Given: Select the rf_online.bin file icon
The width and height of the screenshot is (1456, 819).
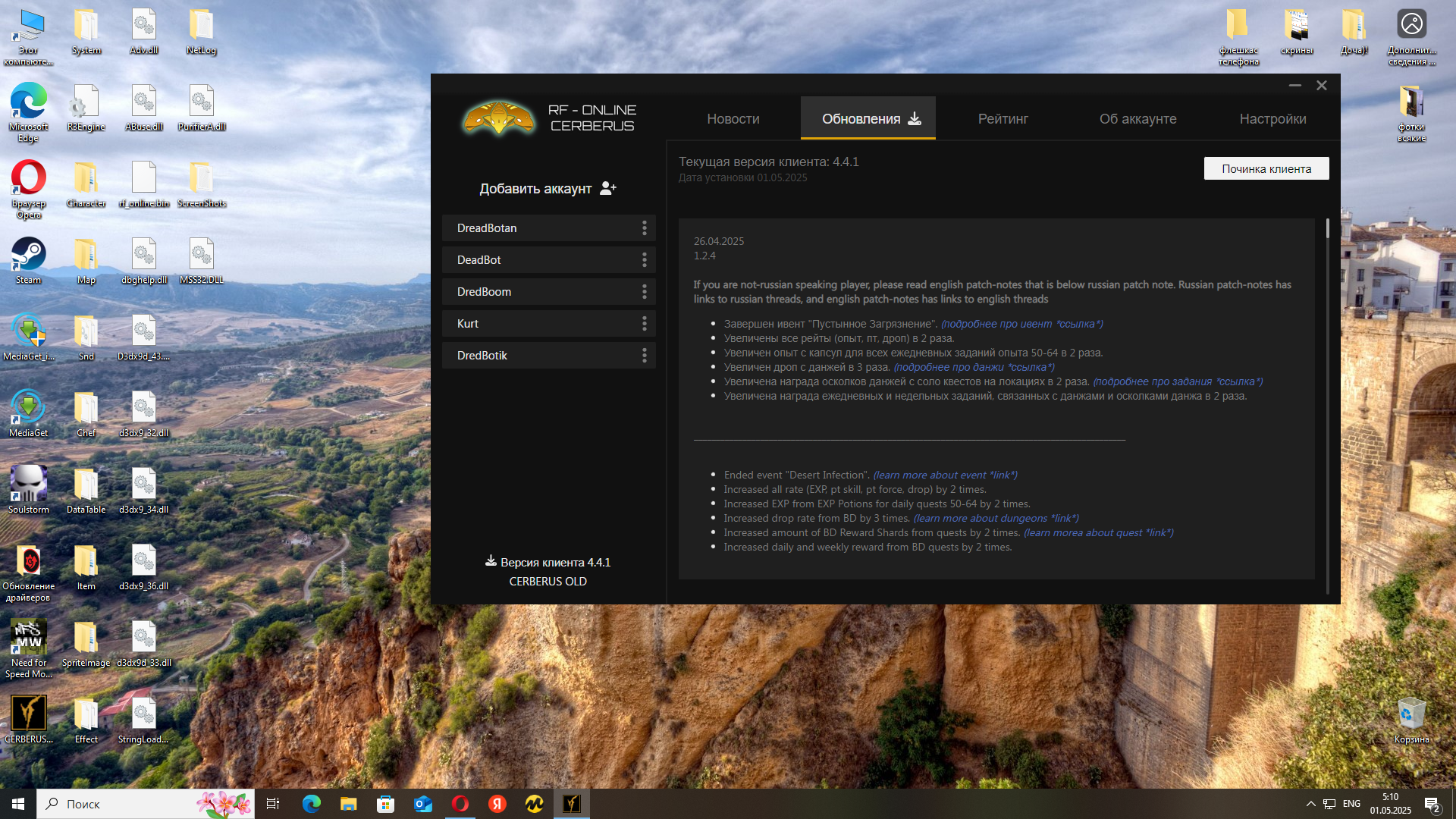Looking at the screenshot, I should tap(144, 184).
